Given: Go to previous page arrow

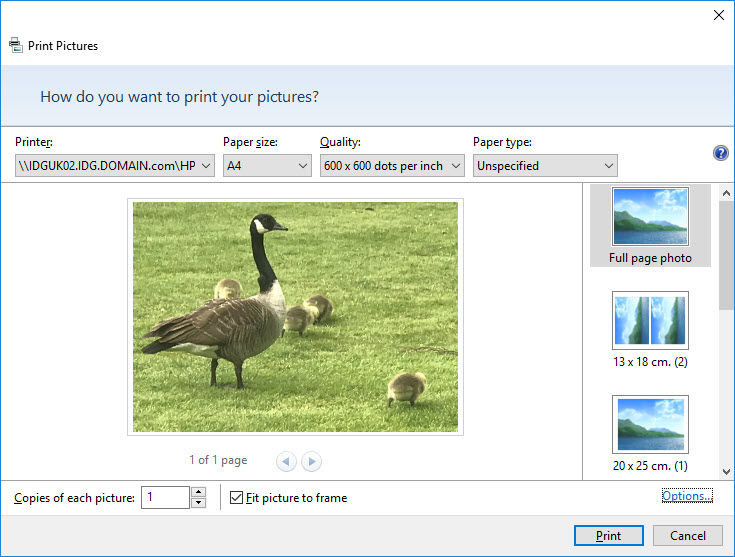Looking at the screenshot, I should [x=287, y=461].
